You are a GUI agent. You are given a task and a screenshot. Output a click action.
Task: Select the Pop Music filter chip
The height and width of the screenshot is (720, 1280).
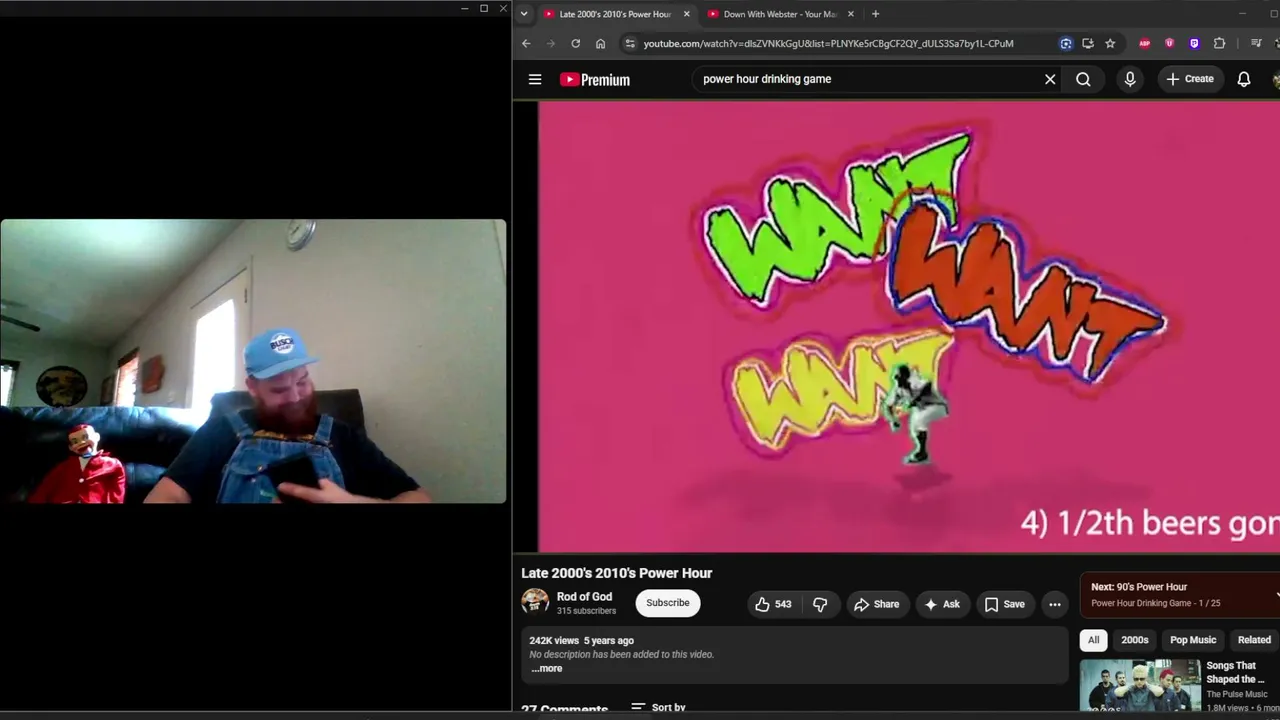click(x=1193, y=640)
